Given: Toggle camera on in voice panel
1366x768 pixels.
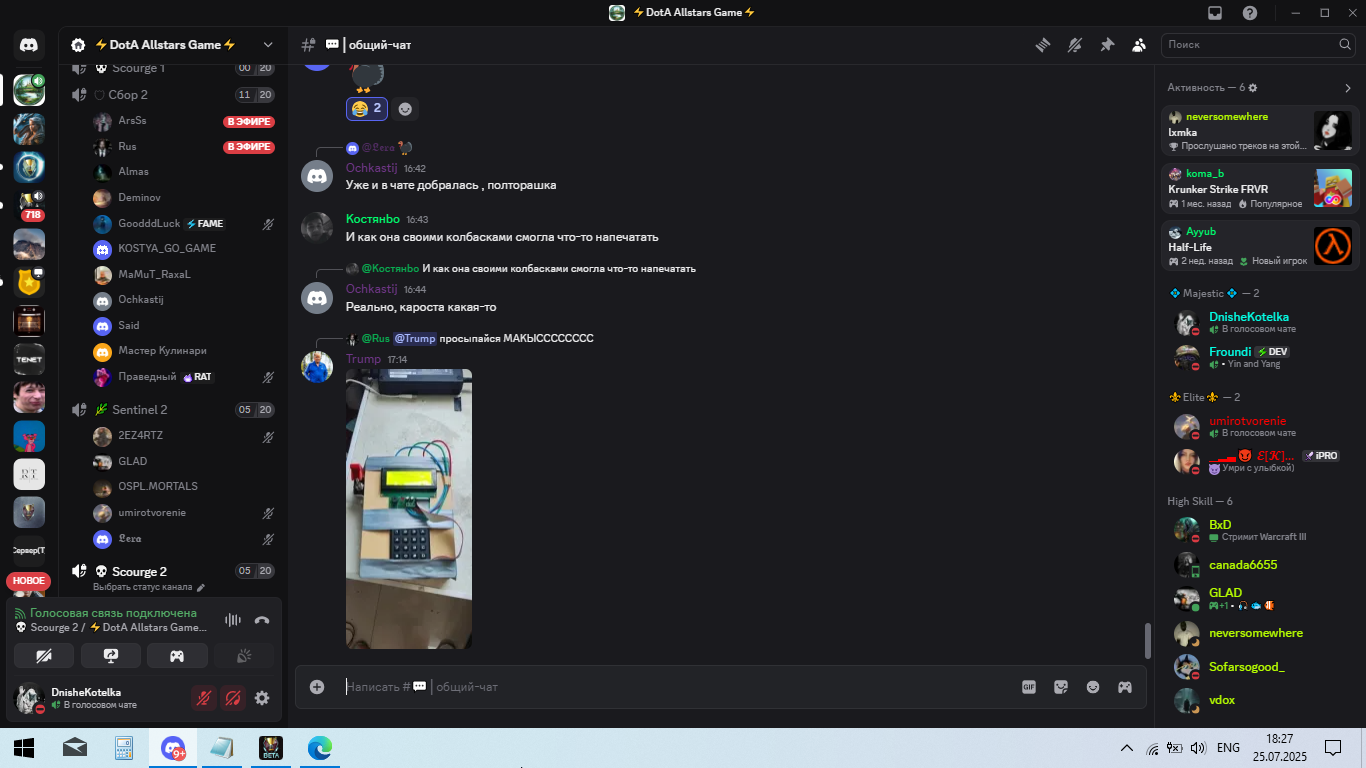Looking at the screenshot, I should 44,656.
